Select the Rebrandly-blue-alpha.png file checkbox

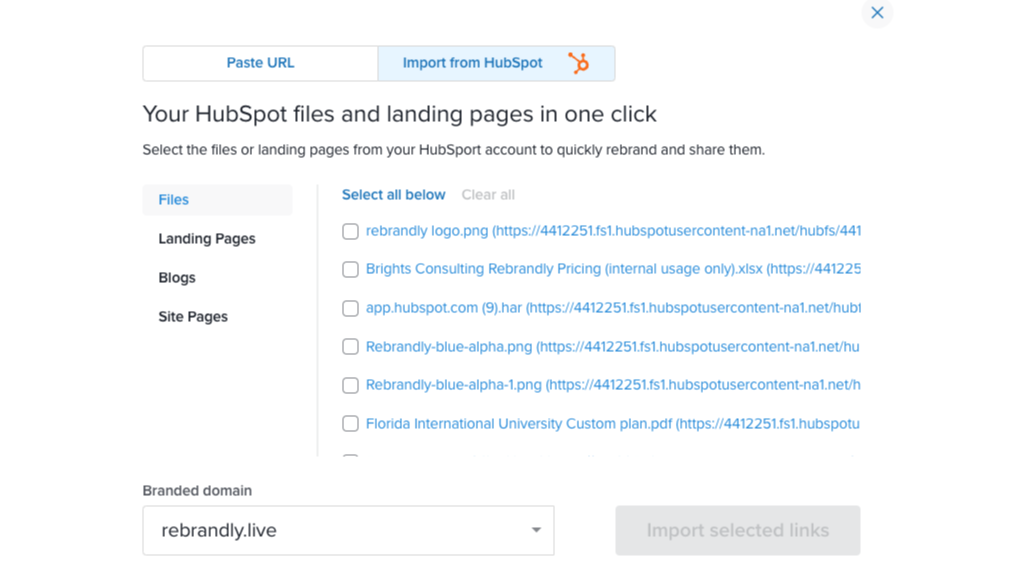pyautogui.click(x=350, y=347)
